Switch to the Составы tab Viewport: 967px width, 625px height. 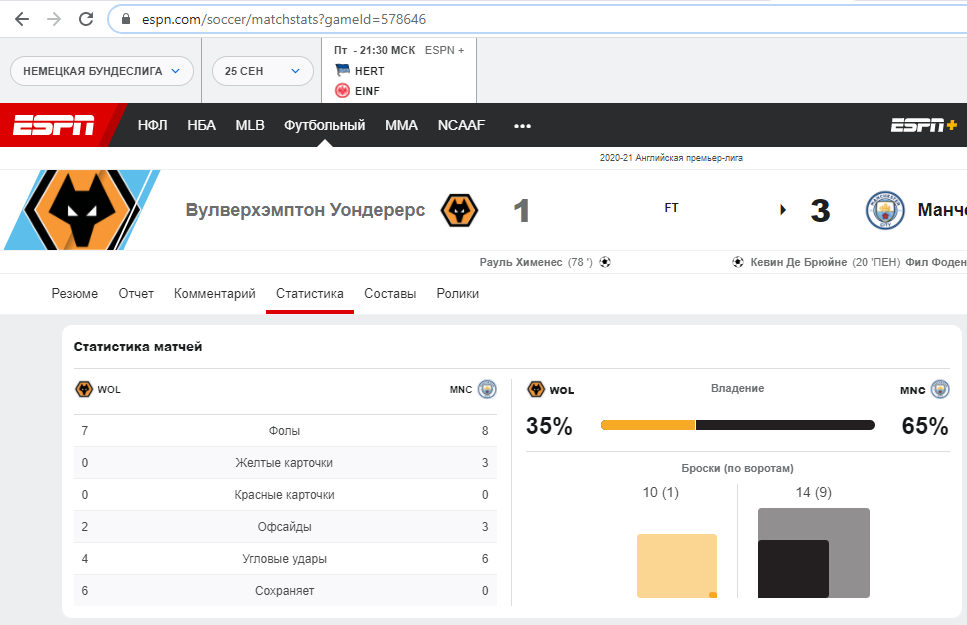(390, 293)
